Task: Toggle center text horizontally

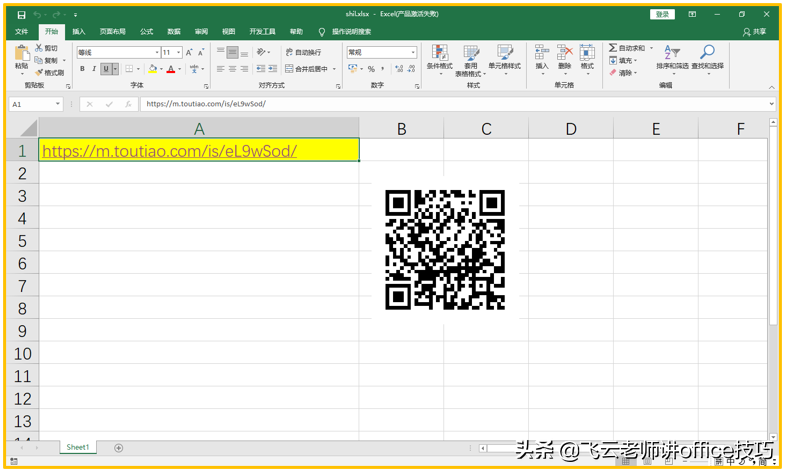Action: 232,69
